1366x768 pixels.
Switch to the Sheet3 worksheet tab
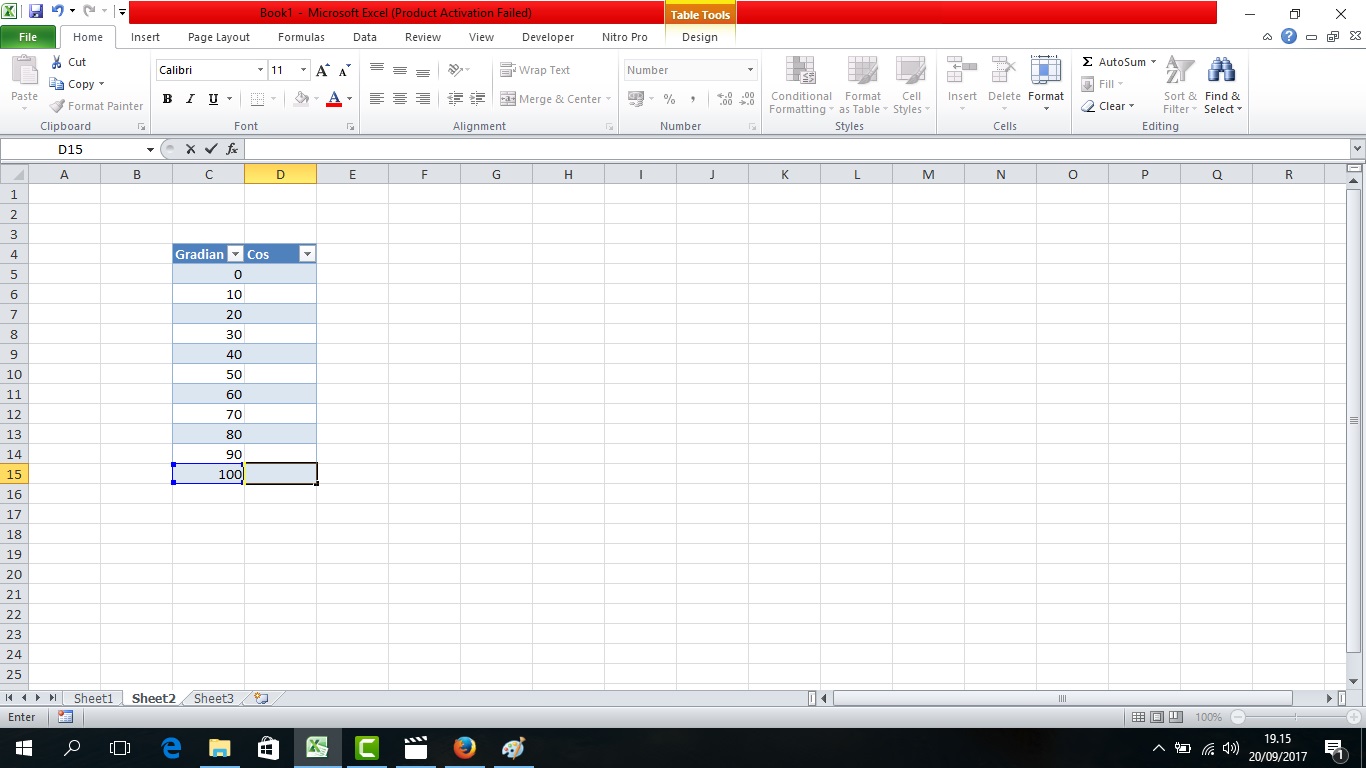pos(213,698)
